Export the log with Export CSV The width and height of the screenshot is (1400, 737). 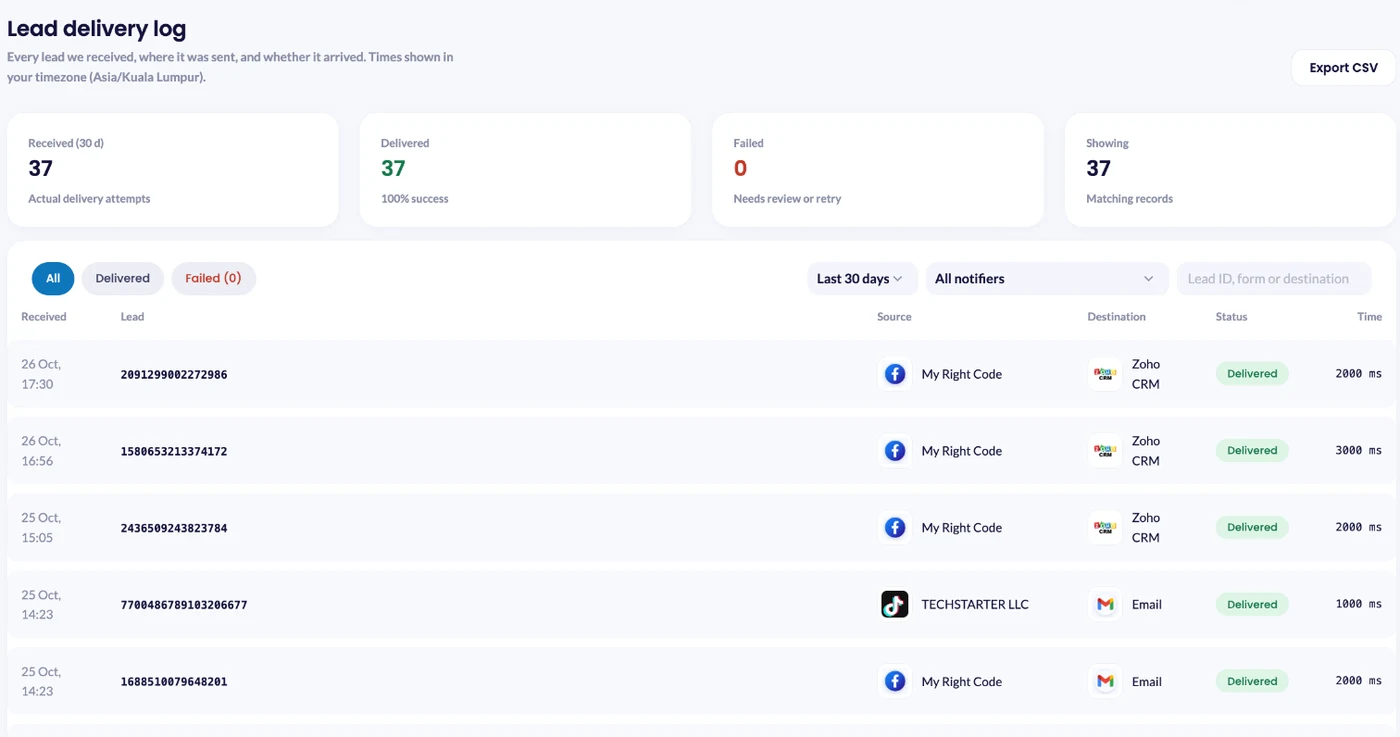1343,68
